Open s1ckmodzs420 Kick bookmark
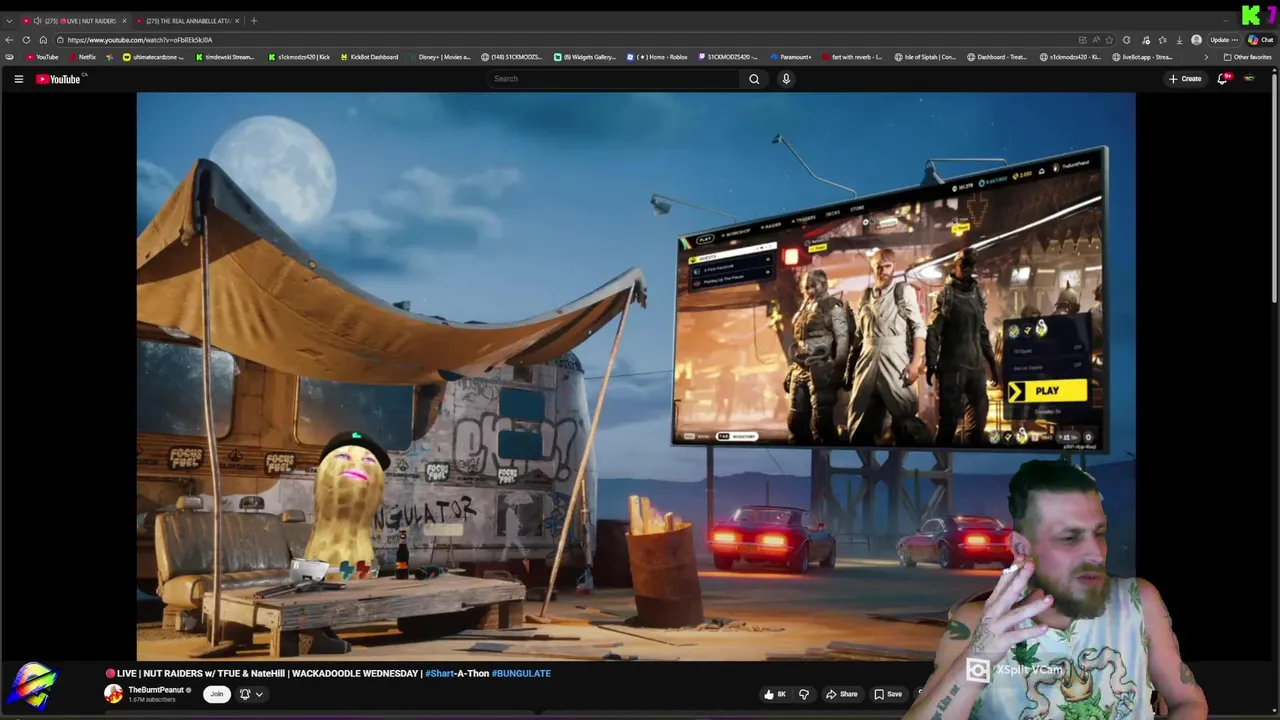Image resolution: width=1280 pixels, height=720 pixels. tap(299, 57)
